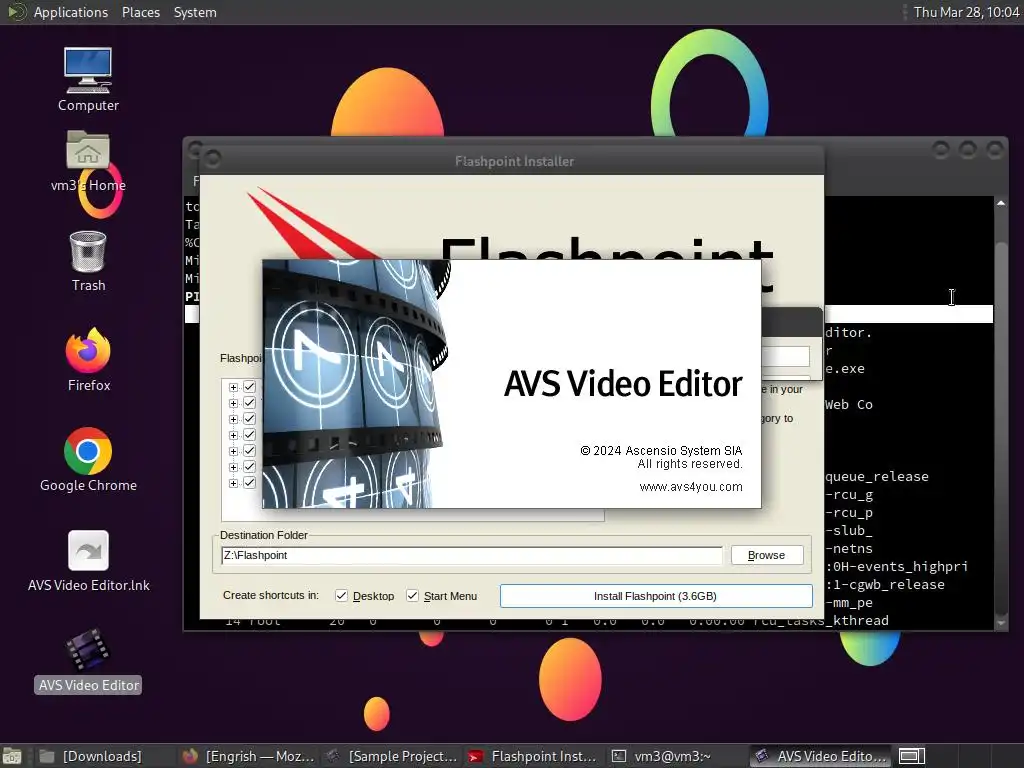
Task: Open the System menu
Action: (x=195, y=12)
